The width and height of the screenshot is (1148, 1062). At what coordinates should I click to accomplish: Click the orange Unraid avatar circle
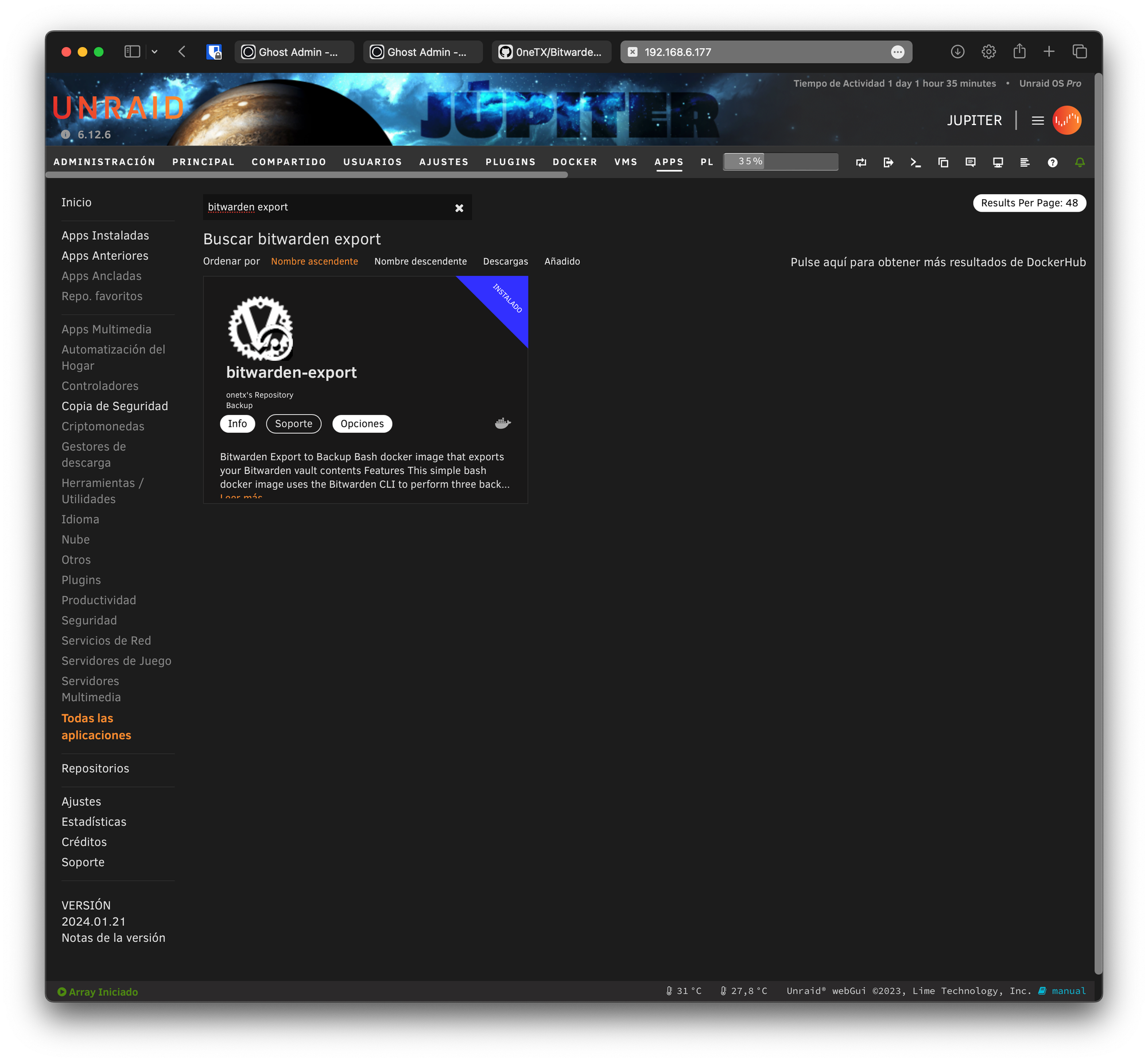coord(1066,120)
